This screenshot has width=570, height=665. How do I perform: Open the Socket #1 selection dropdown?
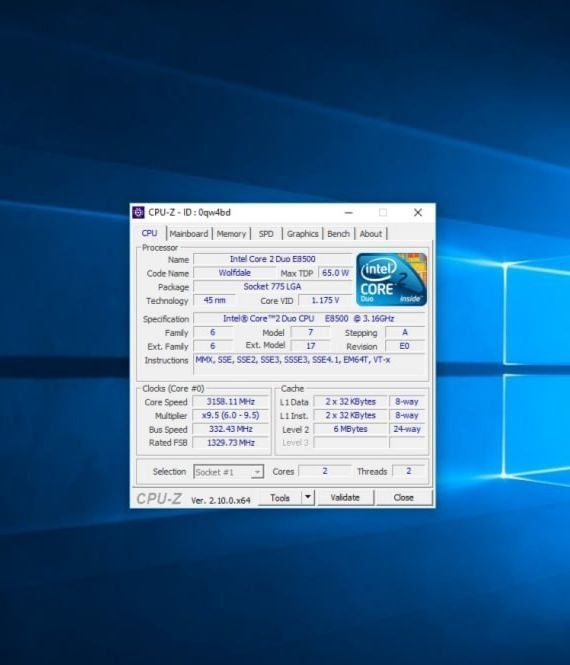[x=229, y=472]
